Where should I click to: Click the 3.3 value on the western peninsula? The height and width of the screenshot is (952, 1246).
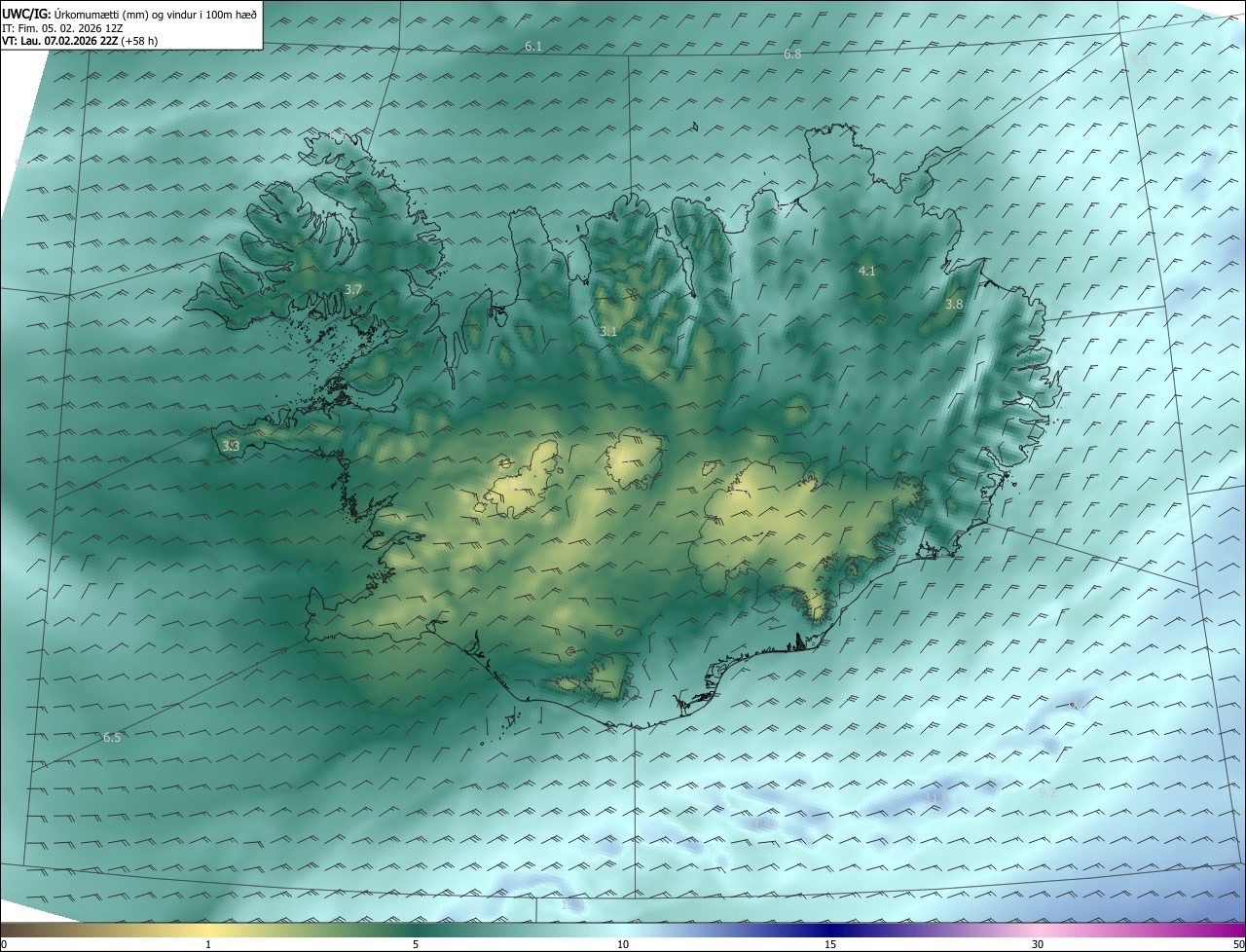point(231,447)
